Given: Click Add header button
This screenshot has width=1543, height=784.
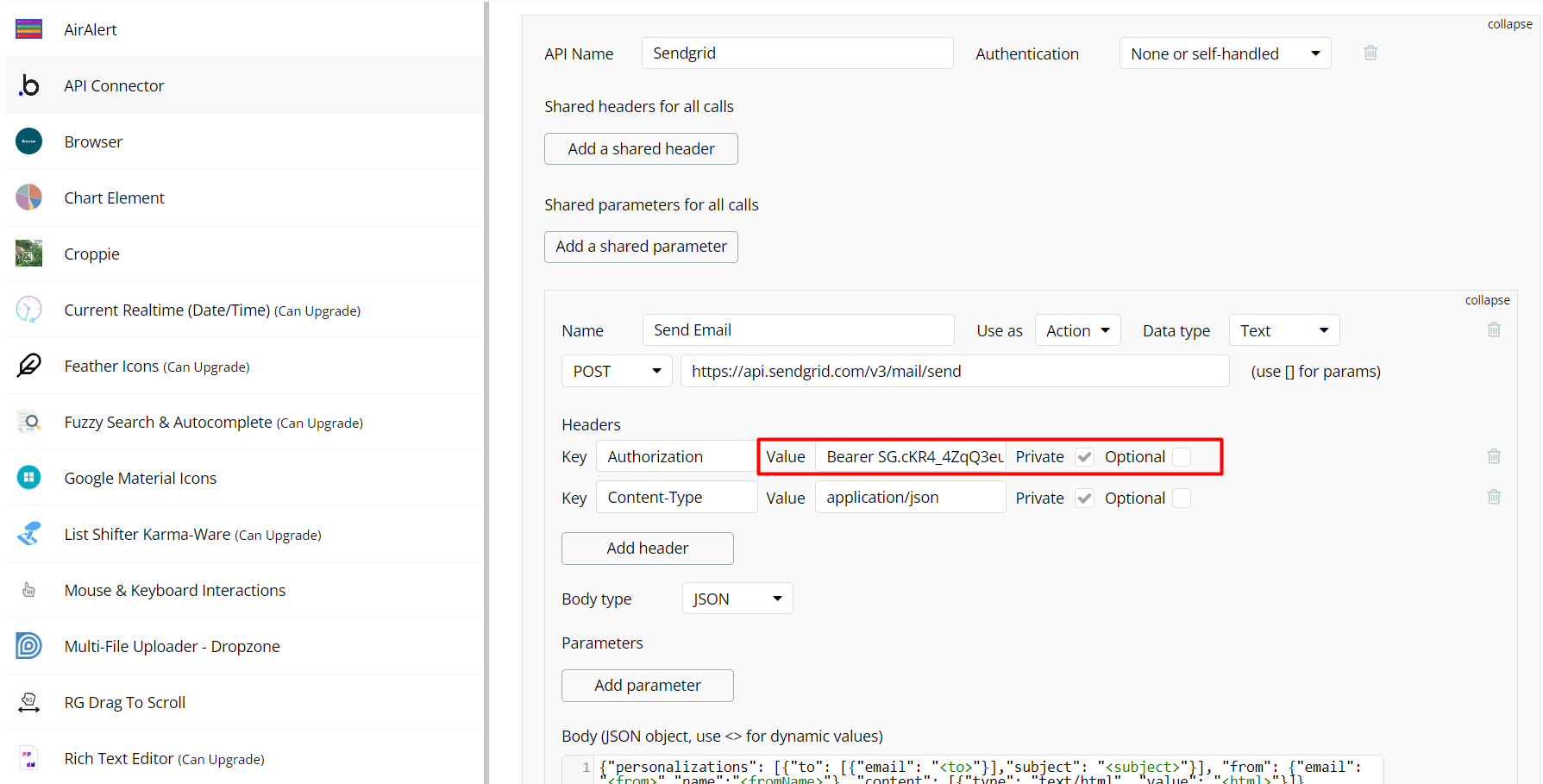Looking at the screenshot, I should tap(648, 549).
